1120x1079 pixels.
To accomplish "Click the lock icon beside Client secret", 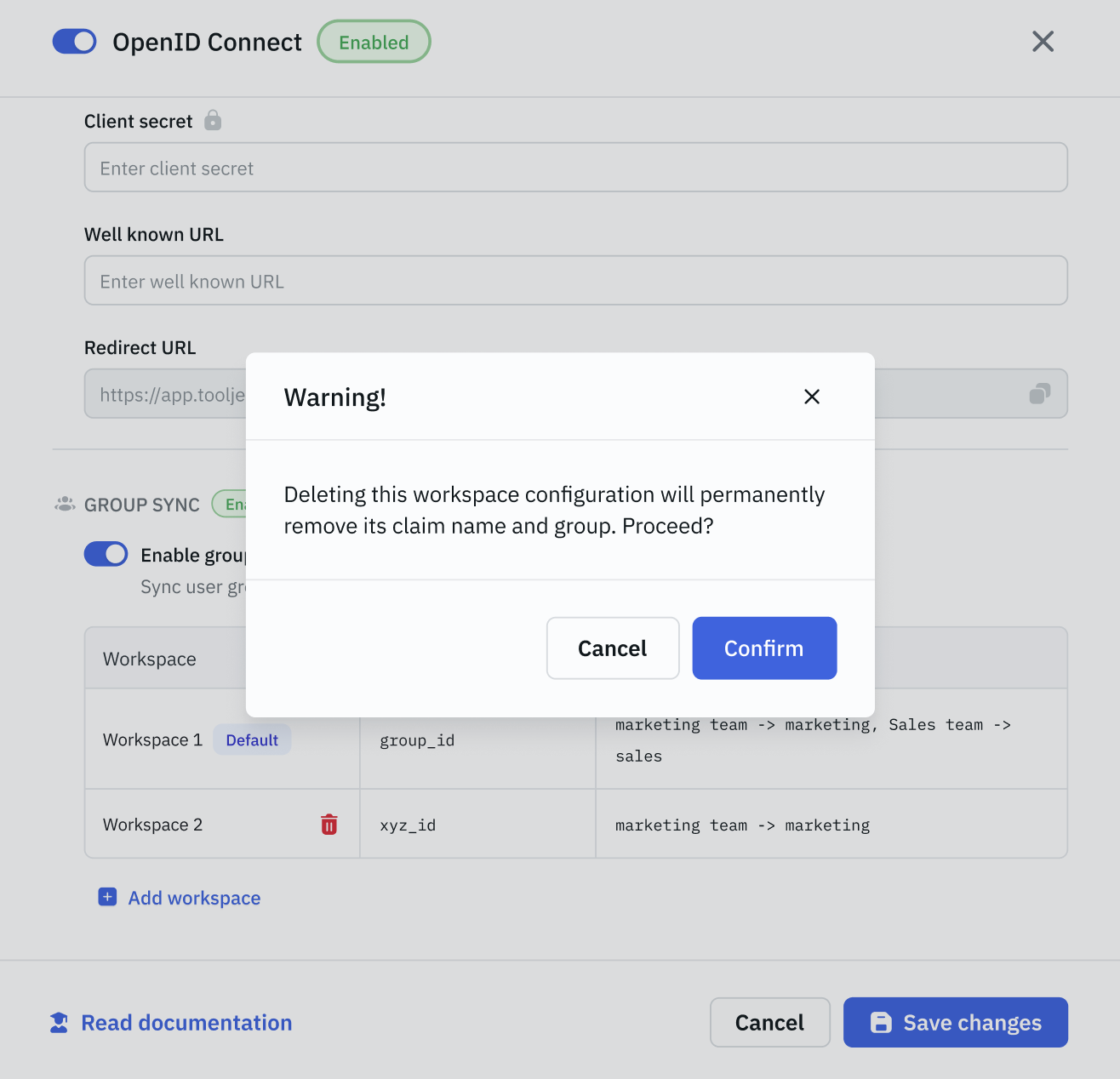I will point(213,121).
